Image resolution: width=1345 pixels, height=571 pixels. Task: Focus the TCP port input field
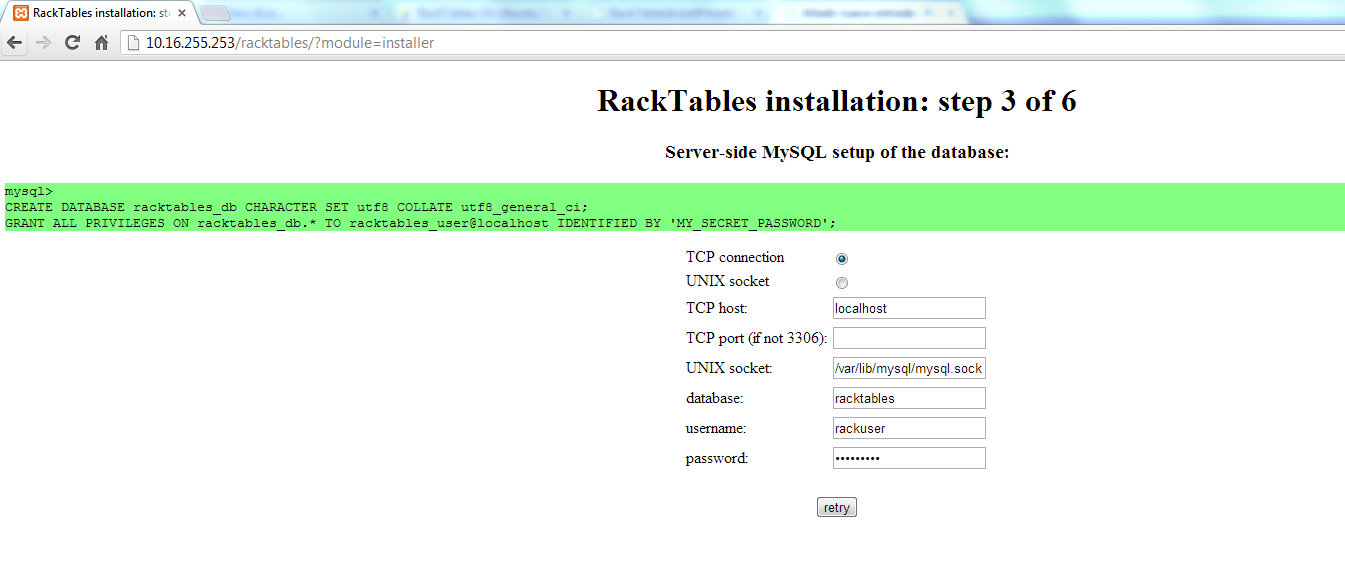(908, 338)
